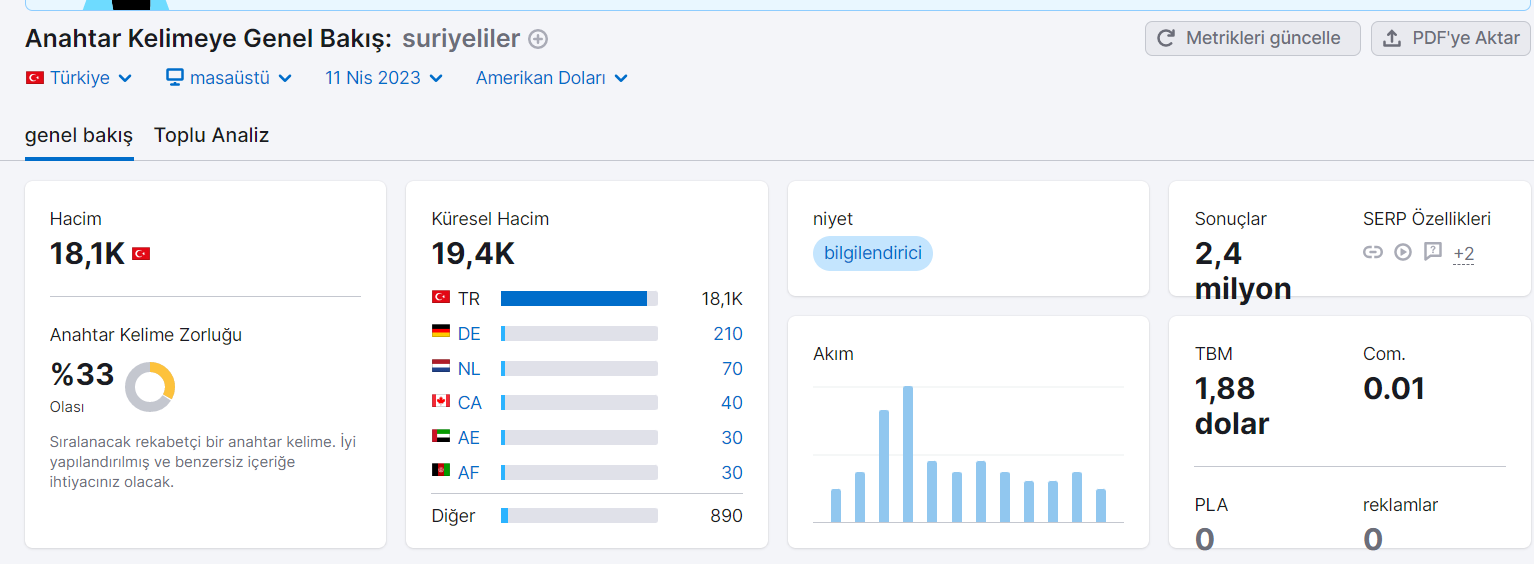
Task: Click the Canada flag in Küresel Hacim list
Action: [440, 402]
